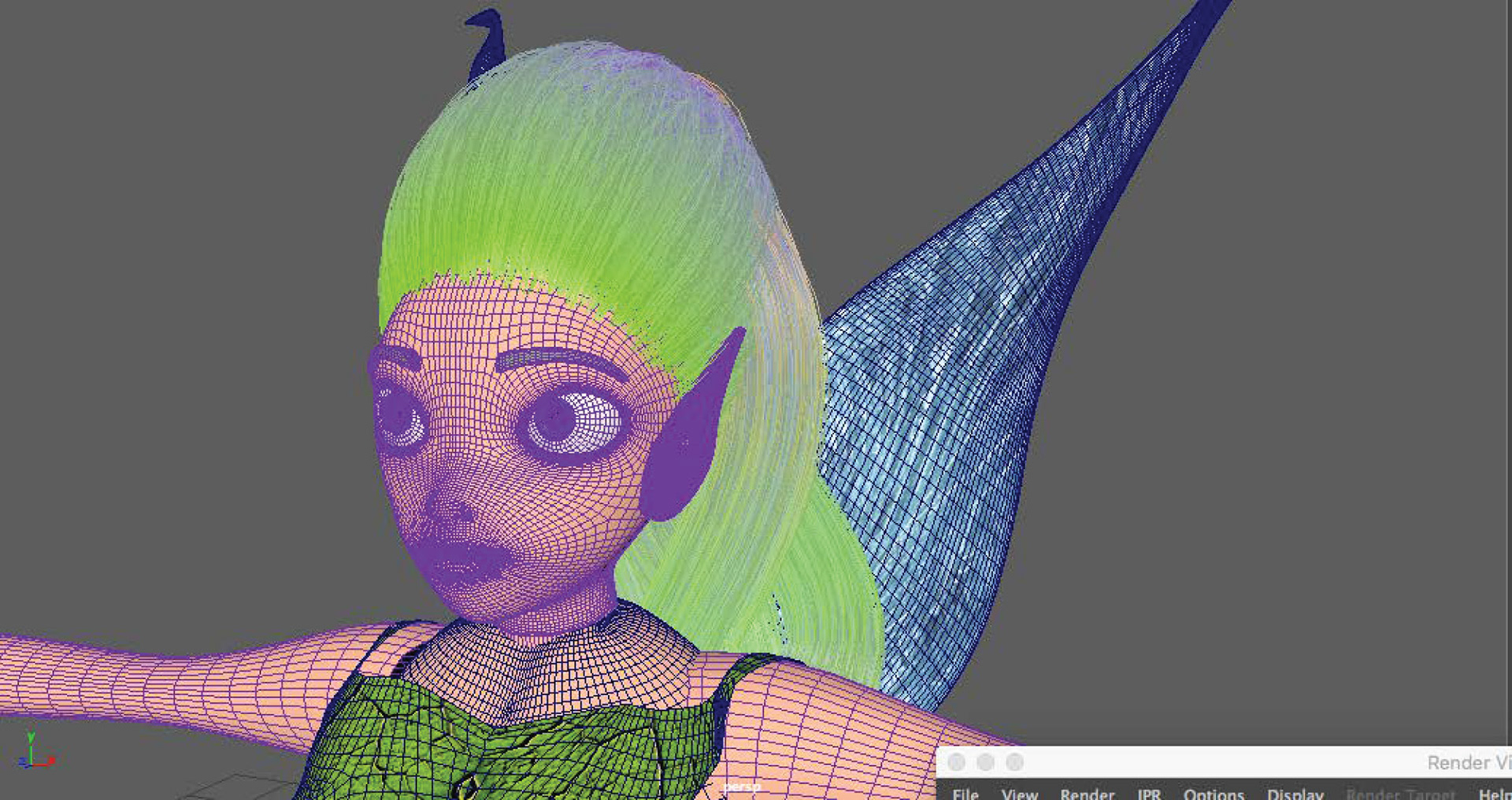Open the Render menu in Render View
This screenshot has width=1512, height=800.
click(1087, 794)
